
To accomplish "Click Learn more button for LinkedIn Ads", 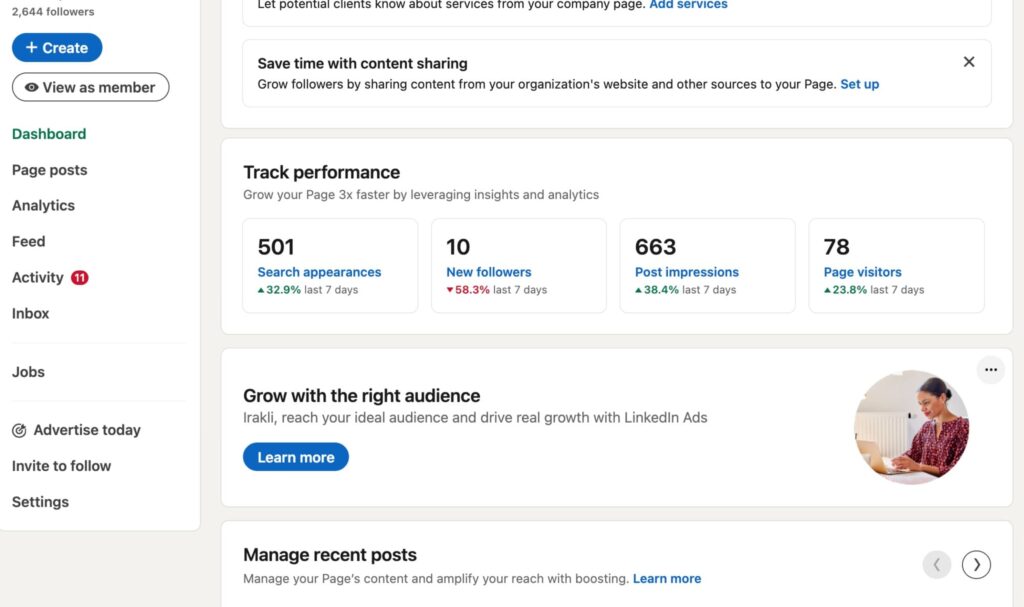I will click(x=296, y=457).
